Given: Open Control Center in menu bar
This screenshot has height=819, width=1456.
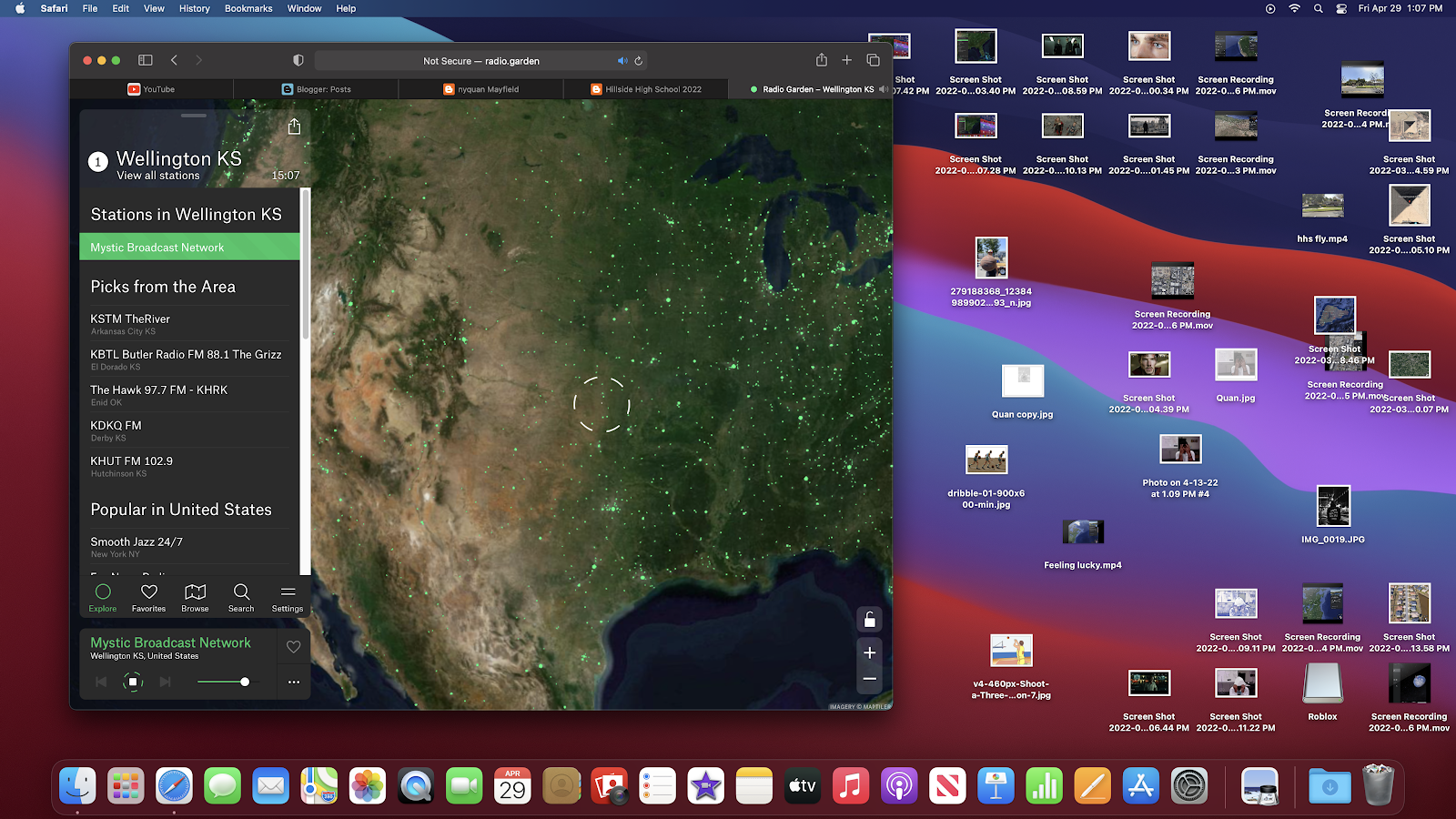Looking at the screenshot, I should 1341,8.
